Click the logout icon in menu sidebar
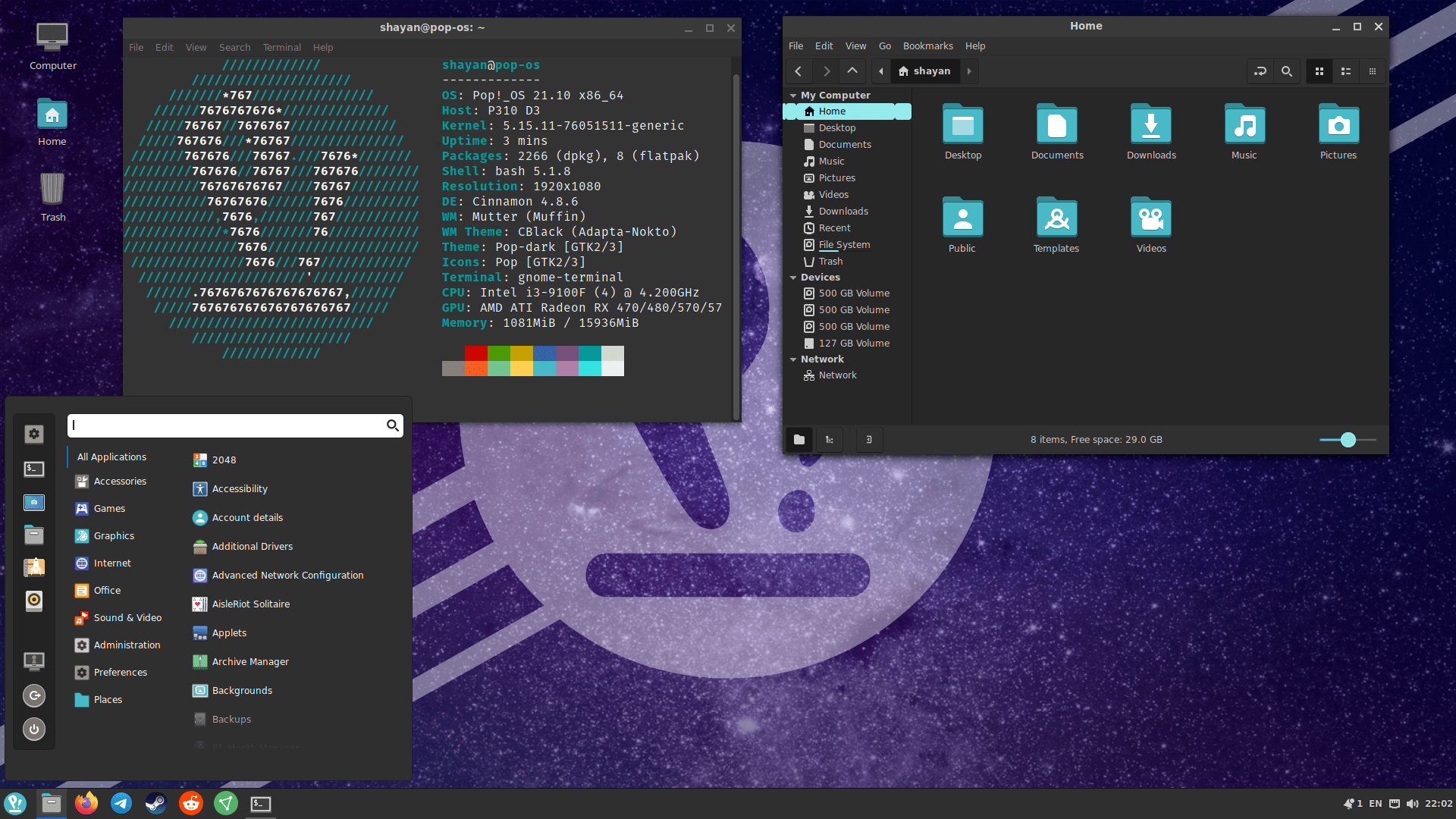This screenshot has width=1456, height=819. [x=34, y=695]
